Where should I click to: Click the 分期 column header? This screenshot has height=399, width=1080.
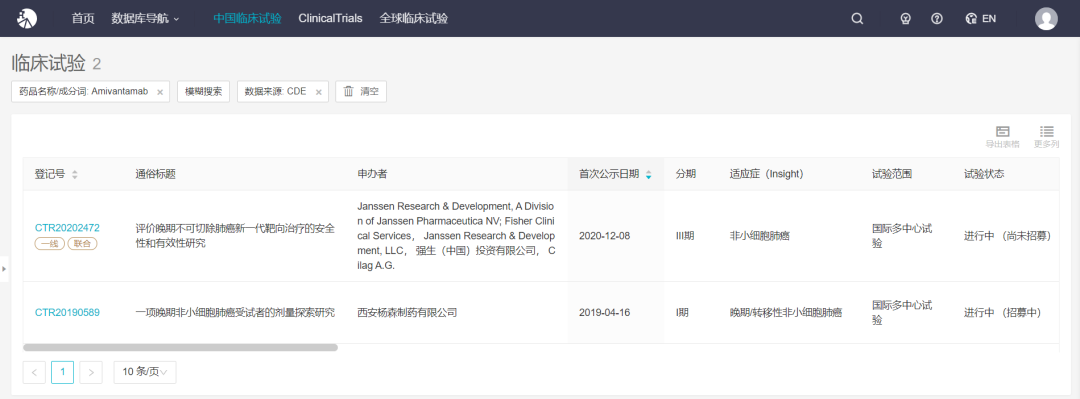[x=685, y=174]
